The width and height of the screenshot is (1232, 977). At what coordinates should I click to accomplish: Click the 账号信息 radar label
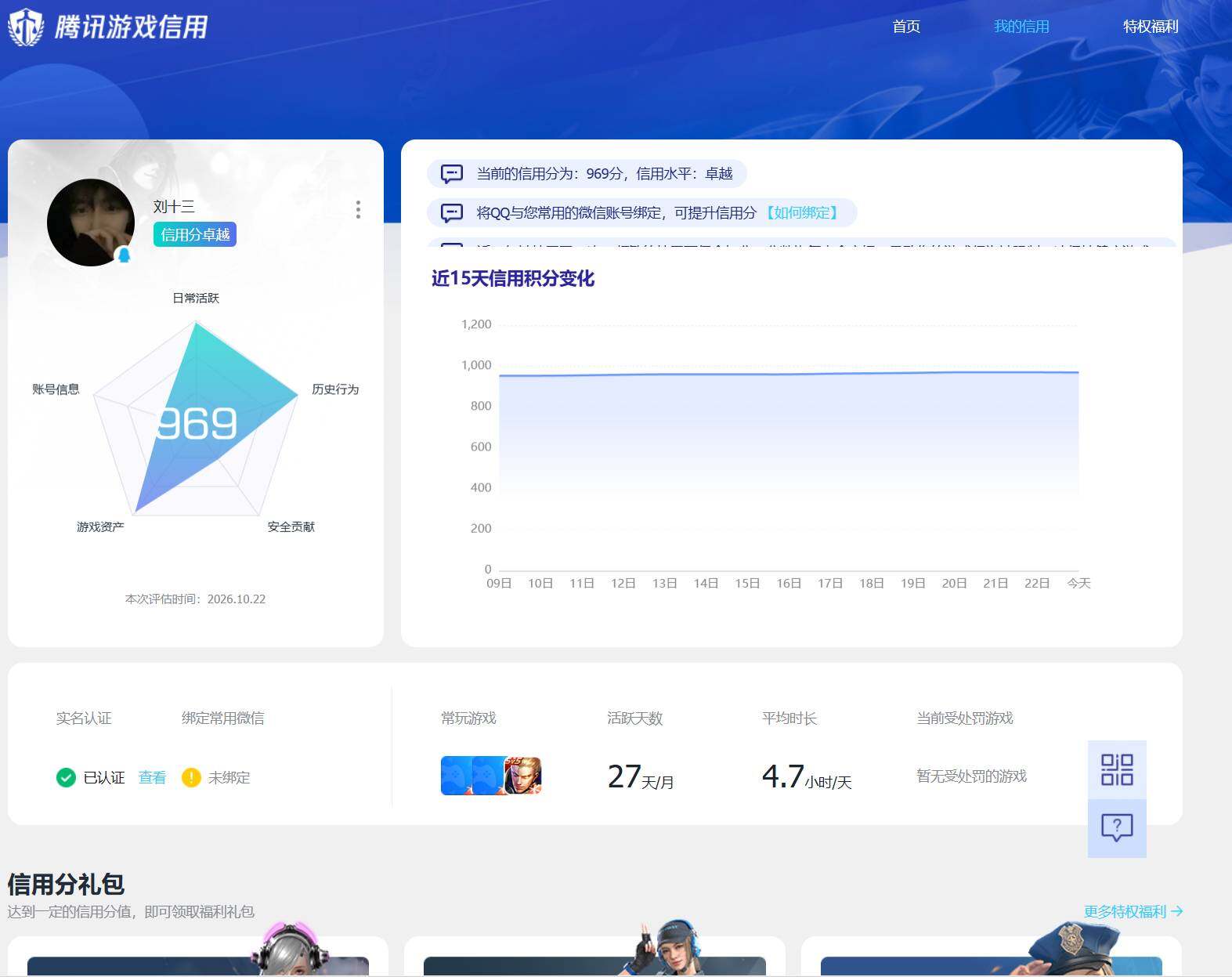[56, 389]
